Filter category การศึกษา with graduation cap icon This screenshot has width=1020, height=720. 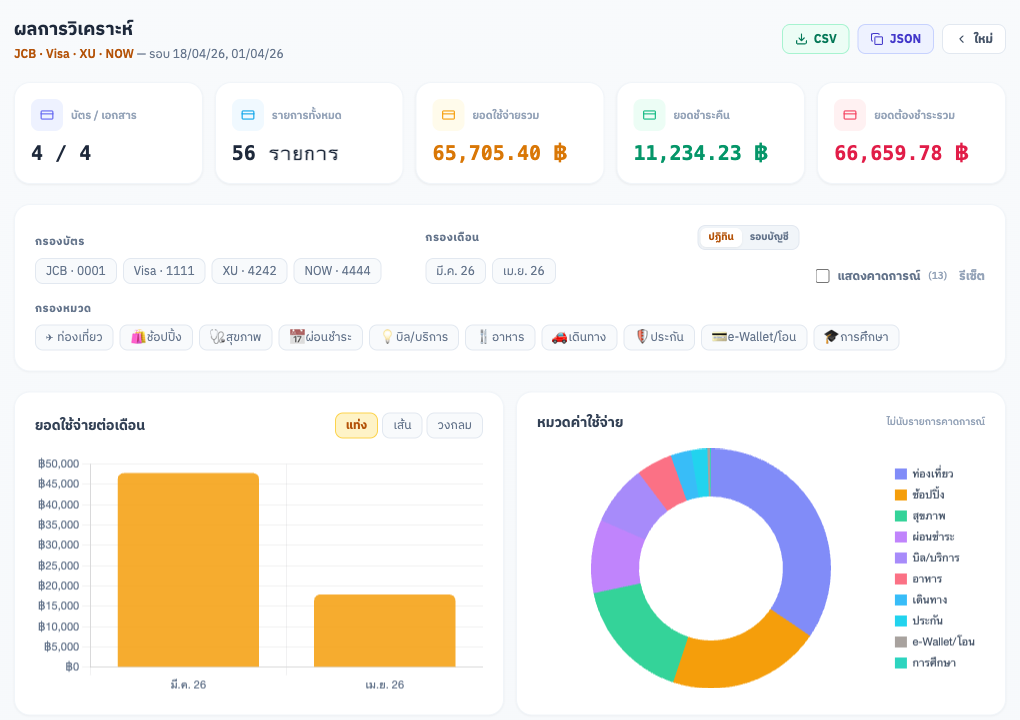click(x=856, y=337)
